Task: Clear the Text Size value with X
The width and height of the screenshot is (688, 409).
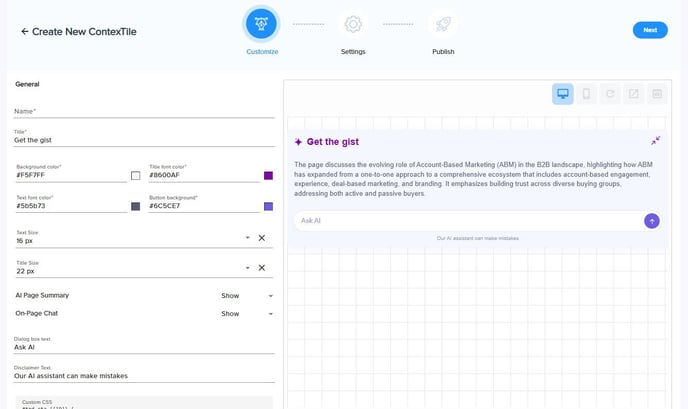Action: pyautogui.click(x=262, y=238)
